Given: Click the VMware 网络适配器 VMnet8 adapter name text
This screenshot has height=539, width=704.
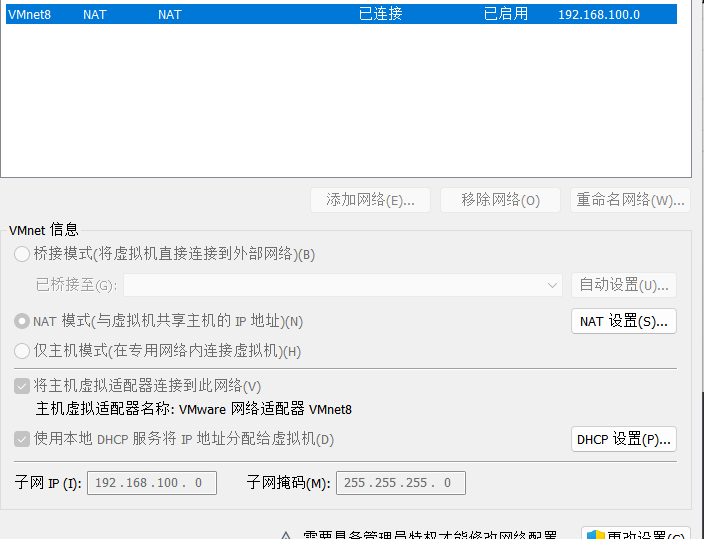Looking at the screenshot, I should [265, 409].
